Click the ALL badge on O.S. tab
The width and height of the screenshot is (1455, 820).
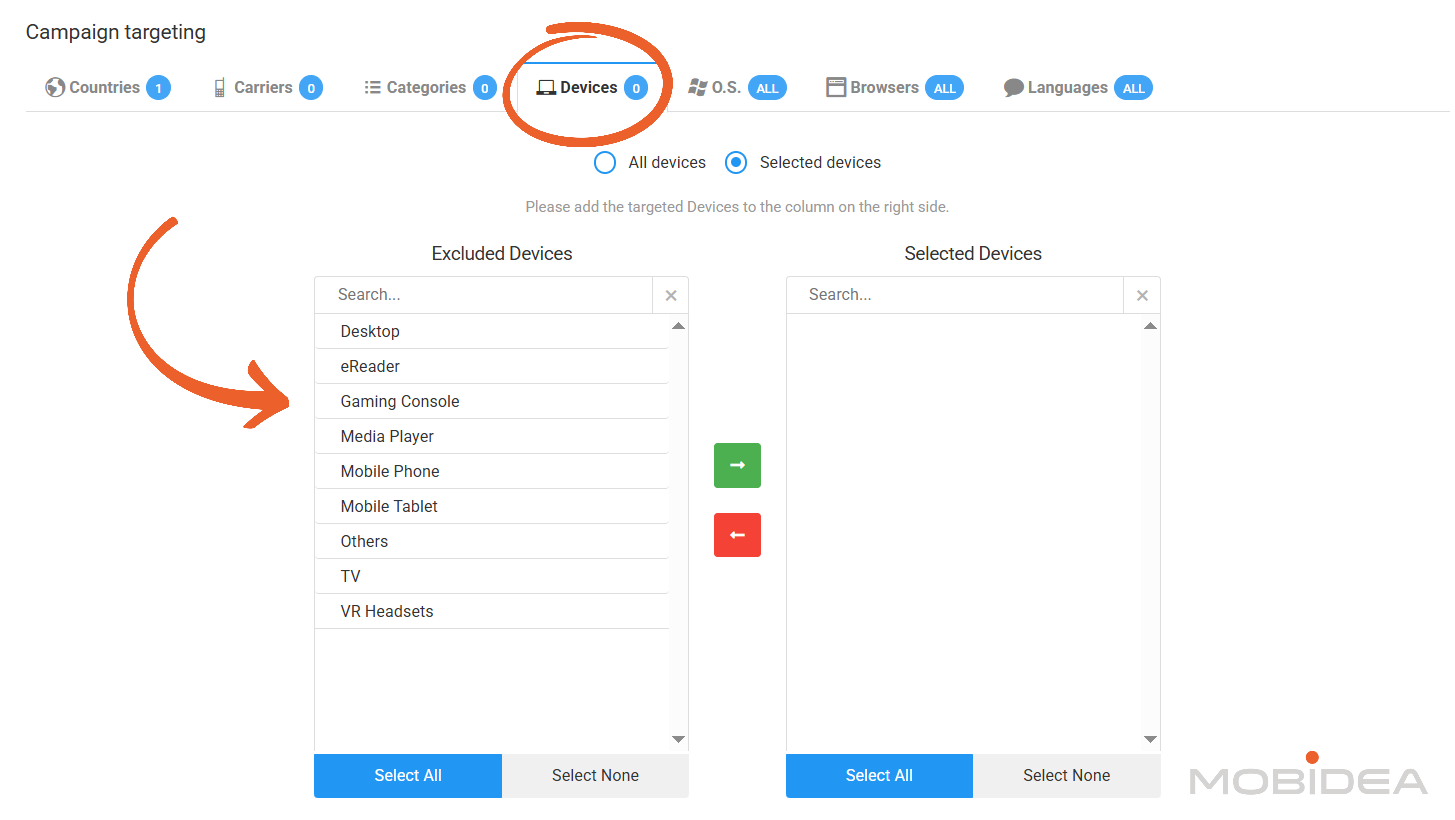click(x=767, y=88)
